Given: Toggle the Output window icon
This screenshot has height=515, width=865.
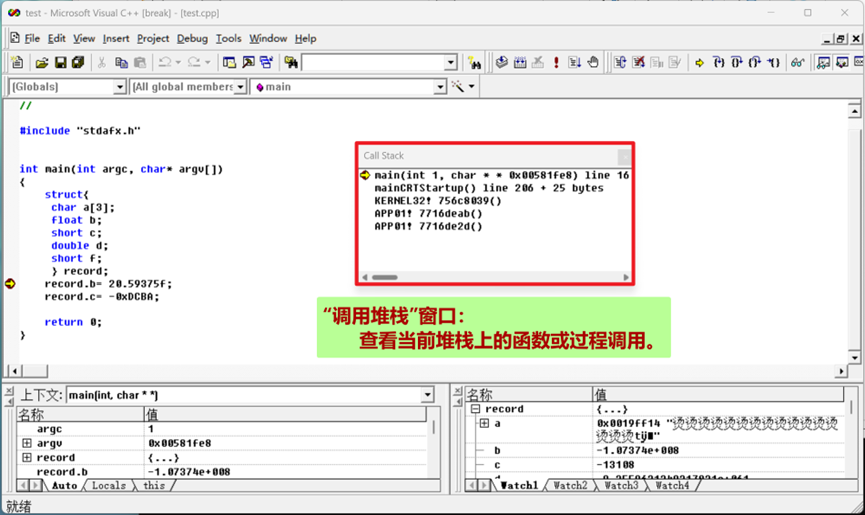Looking at the screenshot, I should pyautogui.click(x=248, y=62).
